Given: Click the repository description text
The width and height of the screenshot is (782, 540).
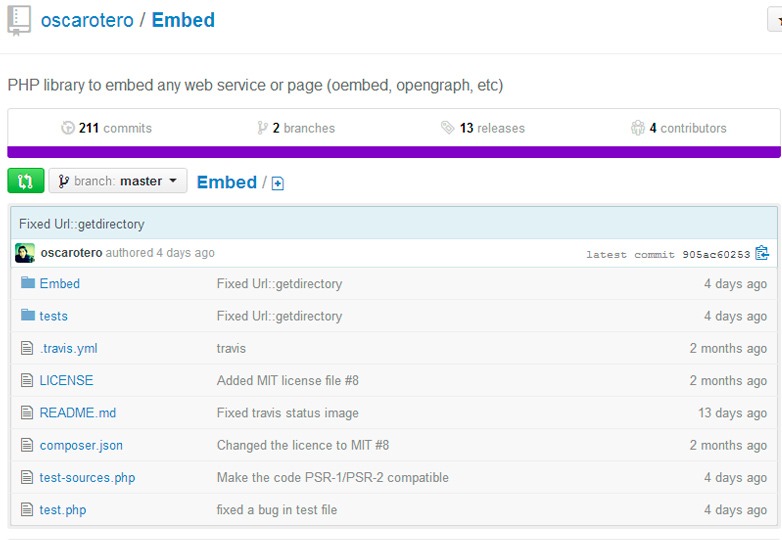Looking at the screenshot, I should point(255,85).
